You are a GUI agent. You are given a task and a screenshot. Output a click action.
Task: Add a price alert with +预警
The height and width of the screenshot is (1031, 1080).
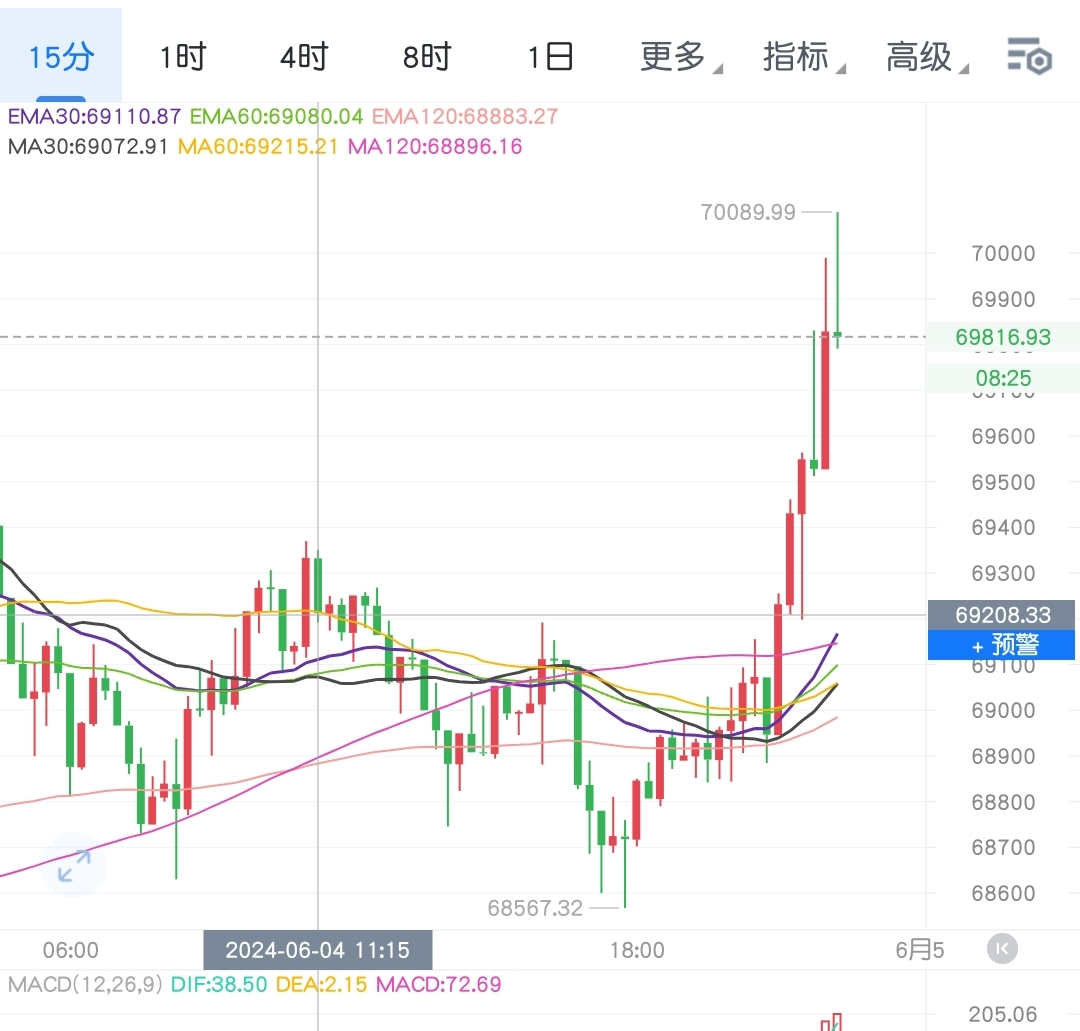click(x=1001, y=645)
